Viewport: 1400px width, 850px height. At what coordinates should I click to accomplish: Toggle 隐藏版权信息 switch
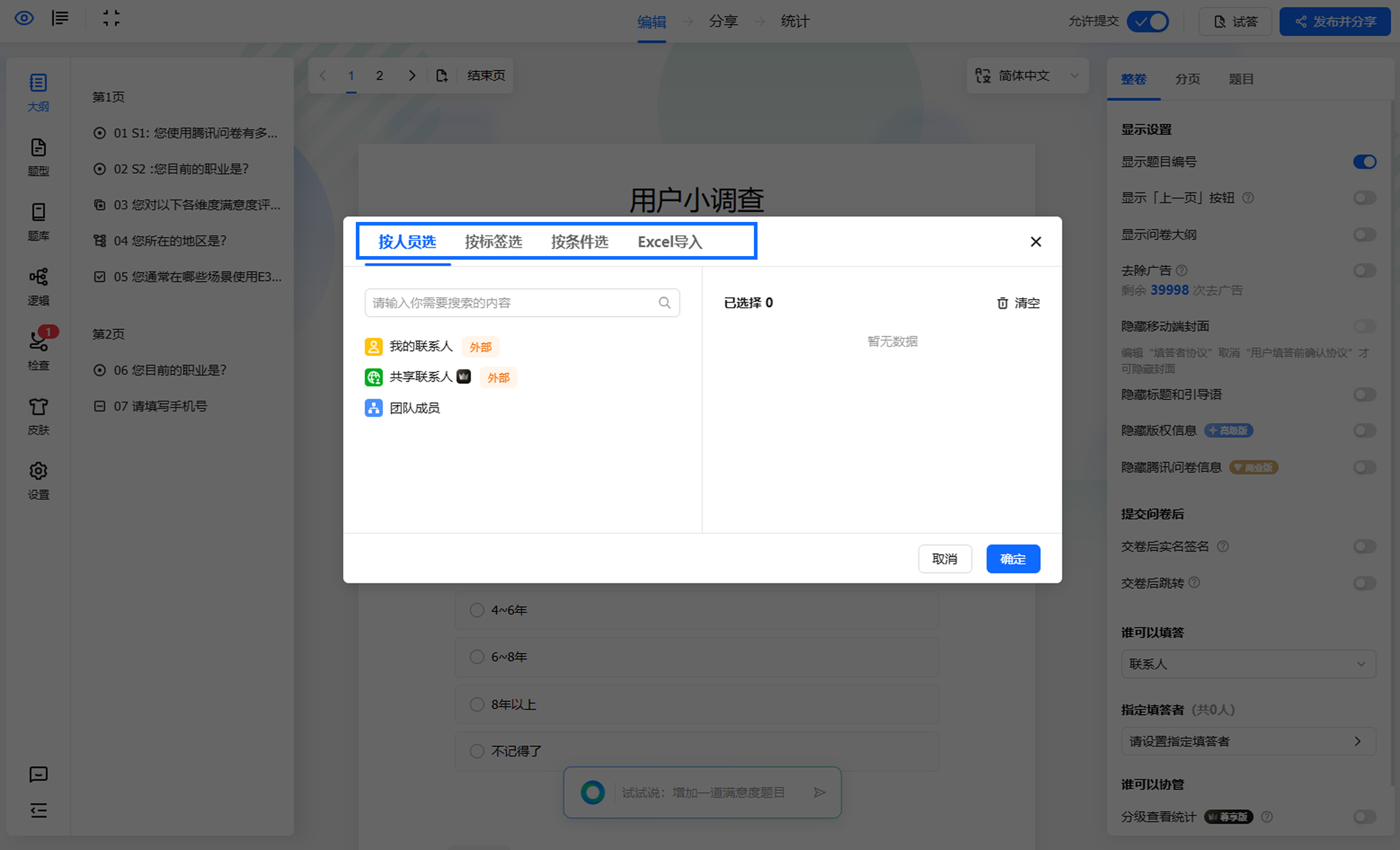(1365, 431)
